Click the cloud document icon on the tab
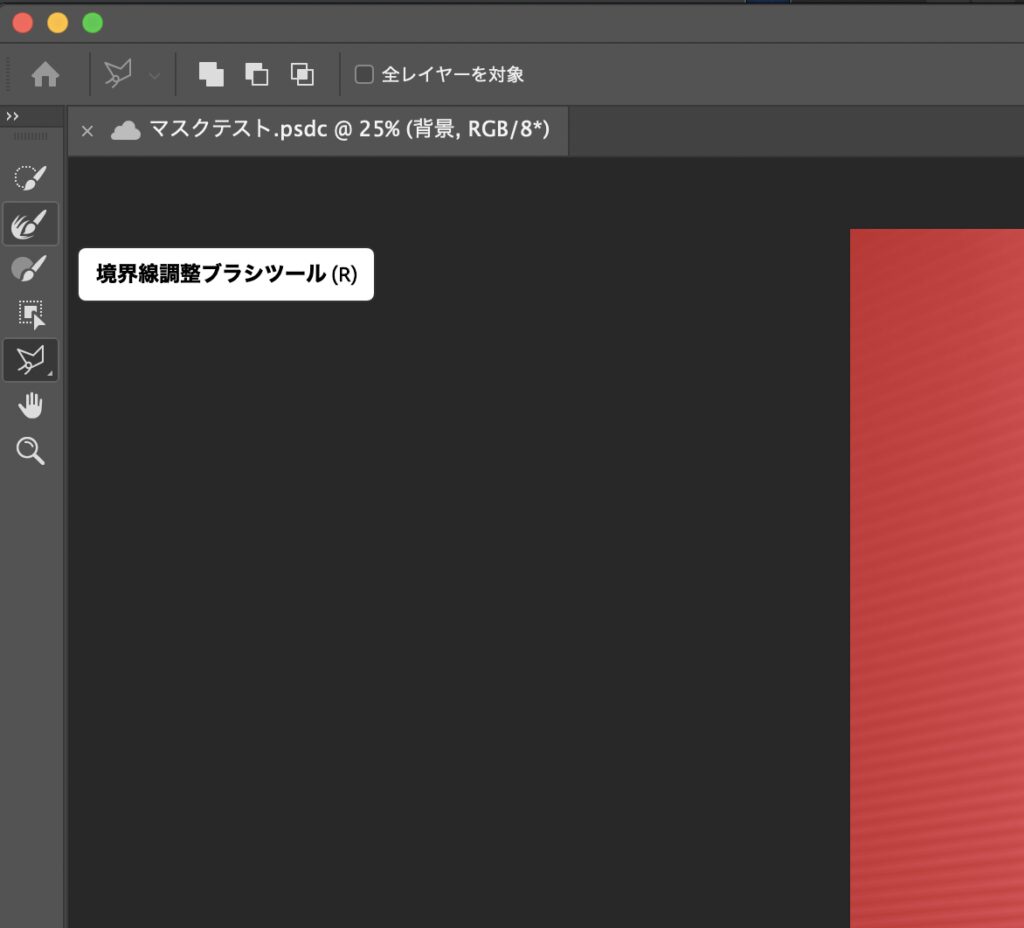 (125, 130)
